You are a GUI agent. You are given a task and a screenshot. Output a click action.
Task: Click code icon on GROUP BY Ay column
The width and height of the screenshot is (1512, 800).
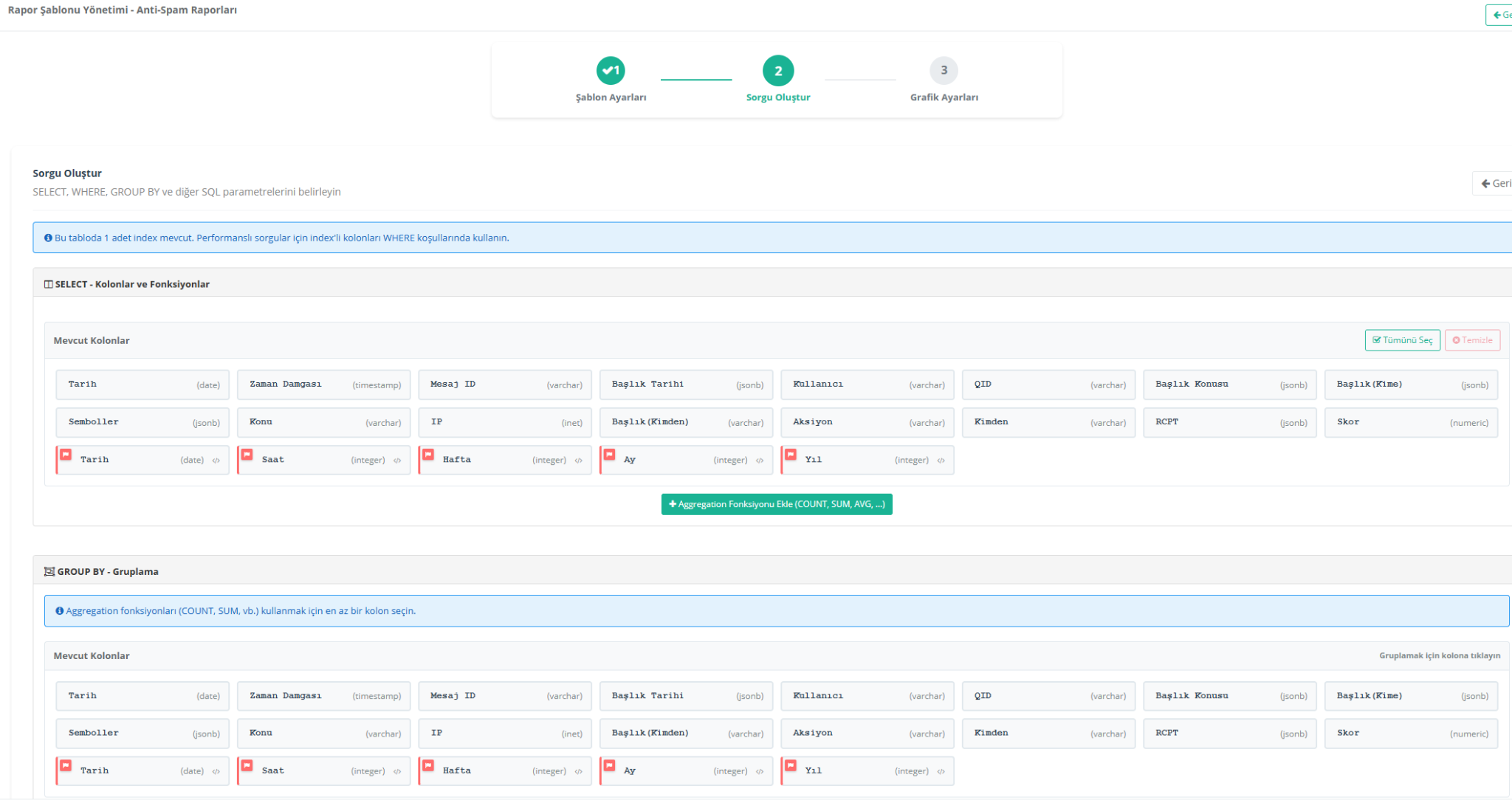[760, 772]
